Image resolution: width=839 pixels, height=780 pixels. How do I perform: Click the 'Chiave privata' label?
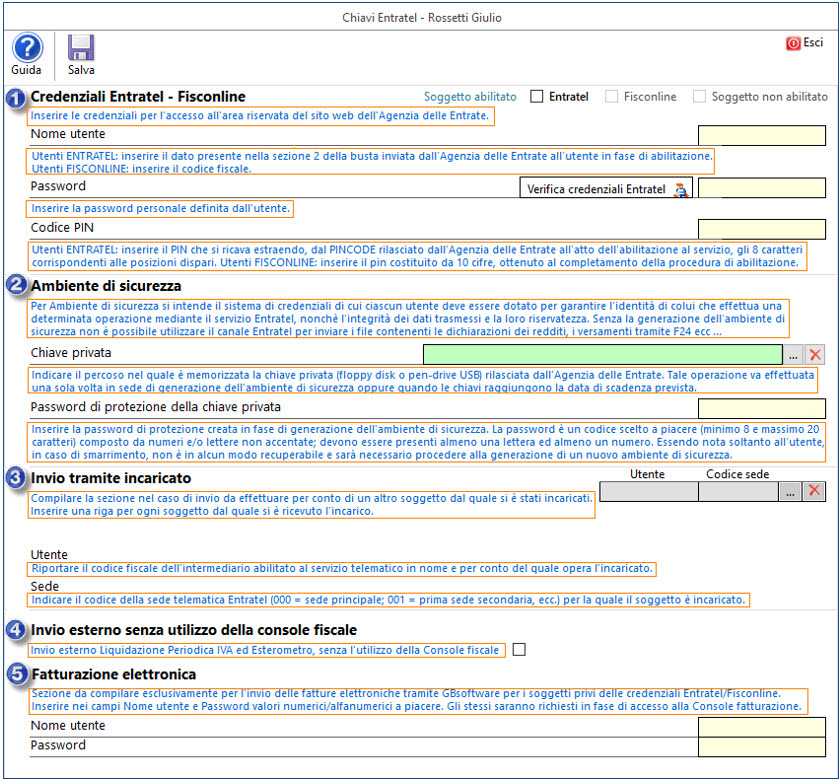(x=71, y=353)
